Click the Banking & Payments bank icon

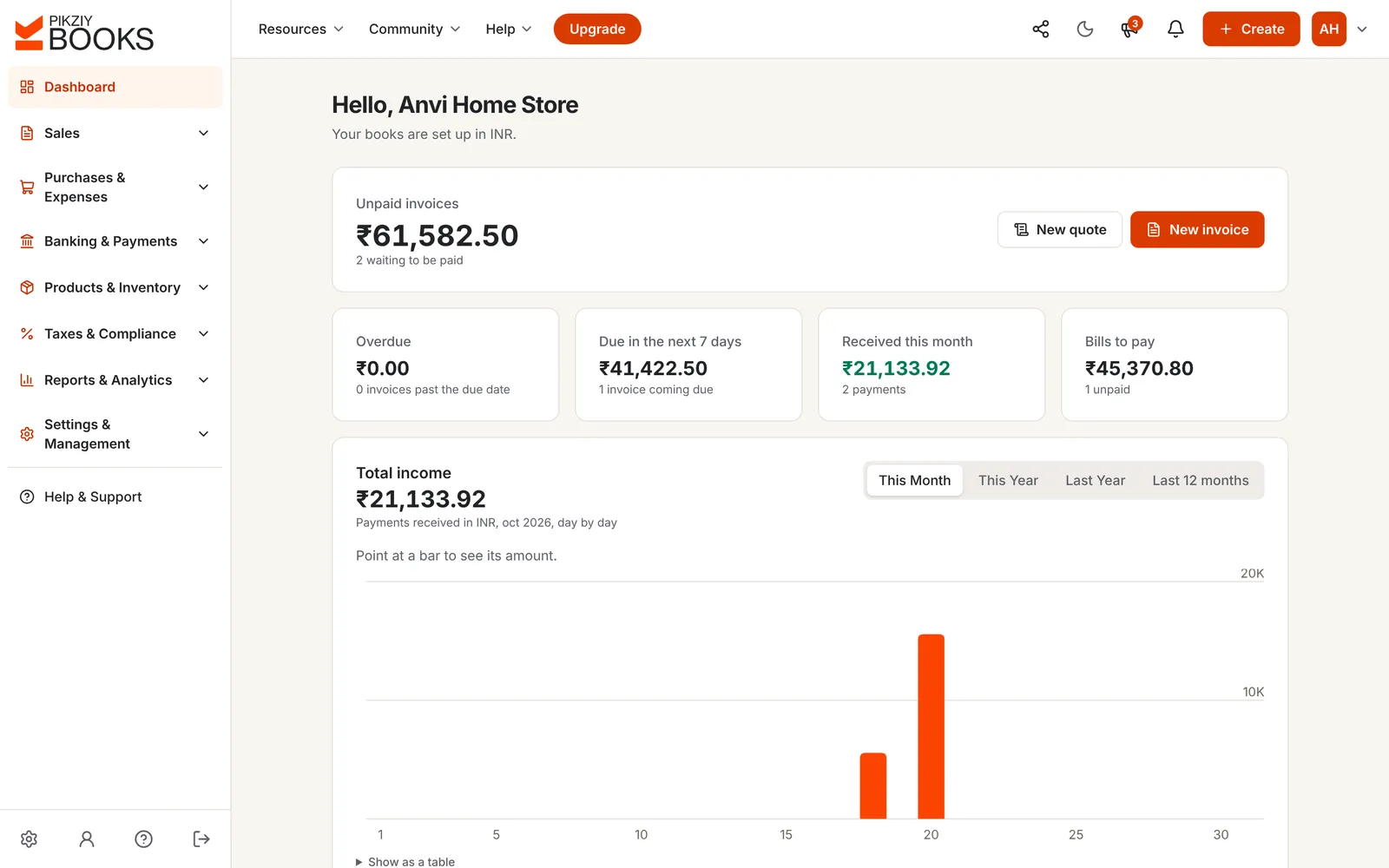27,241
